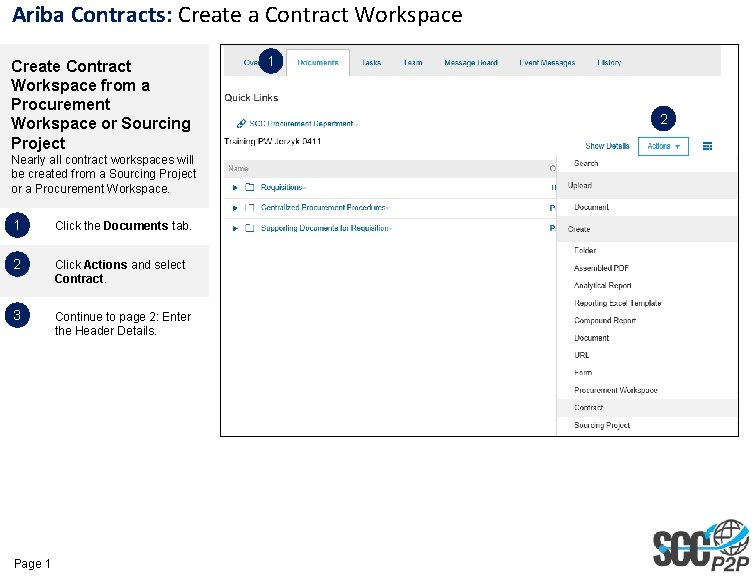Click the link icon beside SCC Procurement Department
756x576 pixels.
pyautogui.click(x=241, y=123)
